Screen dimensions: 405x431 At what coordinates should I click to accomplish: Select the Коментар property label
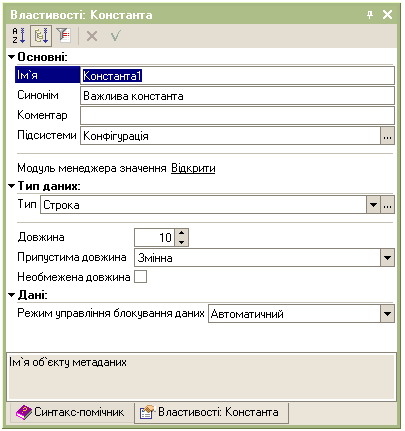pyautogui.click(x=42, y=115)
